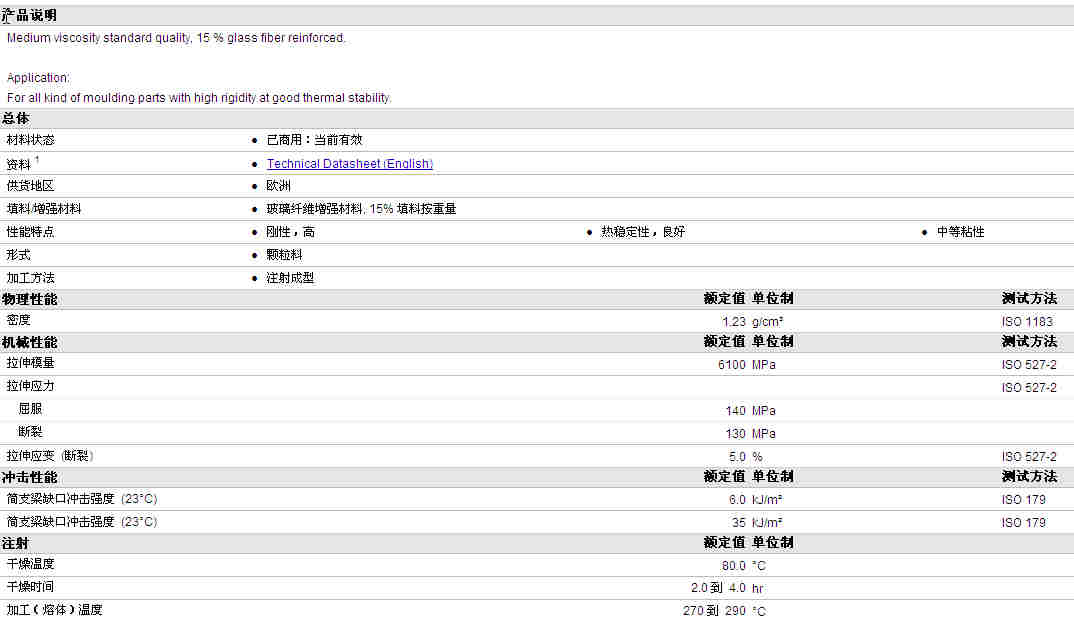Click the ISO 1183 test method

click(1027, 321)
